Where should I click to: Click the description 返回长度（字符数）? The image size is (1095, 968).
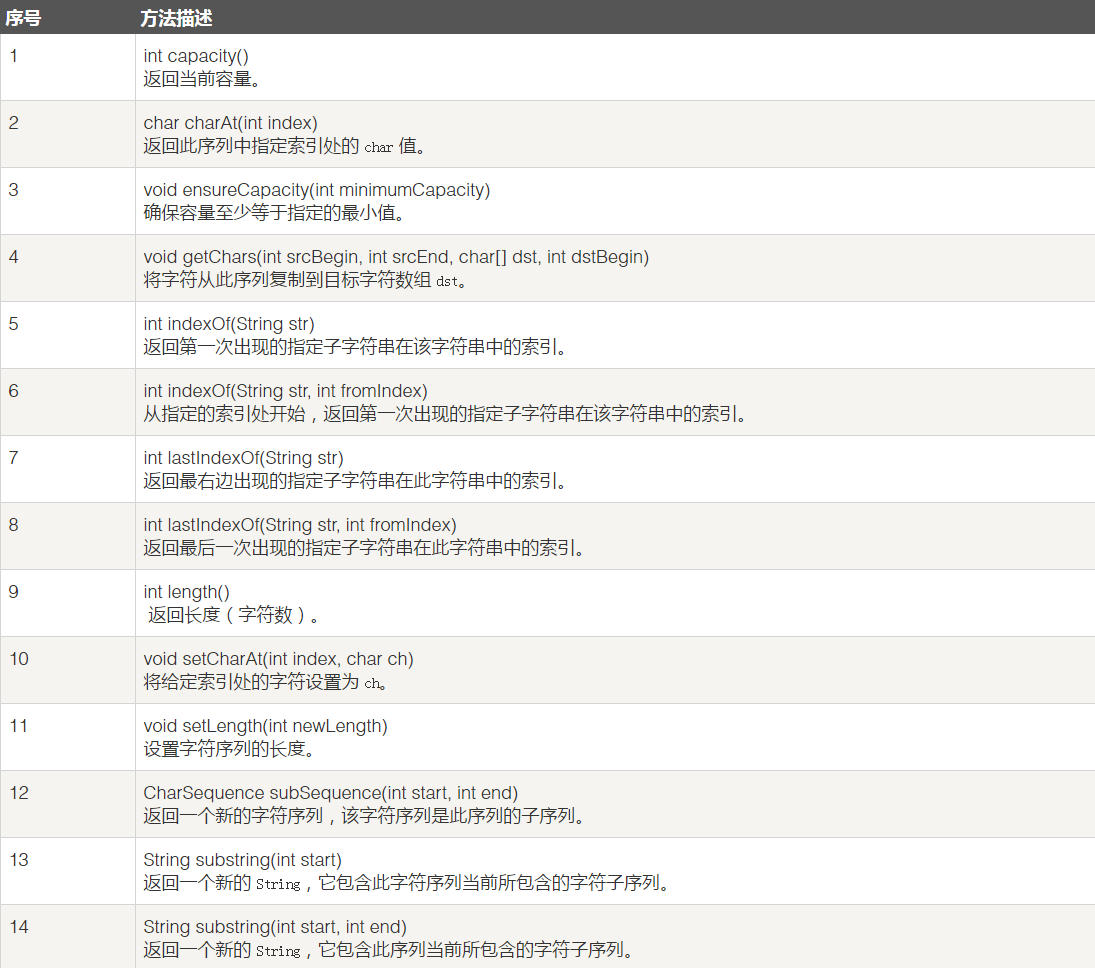(234, 616)
